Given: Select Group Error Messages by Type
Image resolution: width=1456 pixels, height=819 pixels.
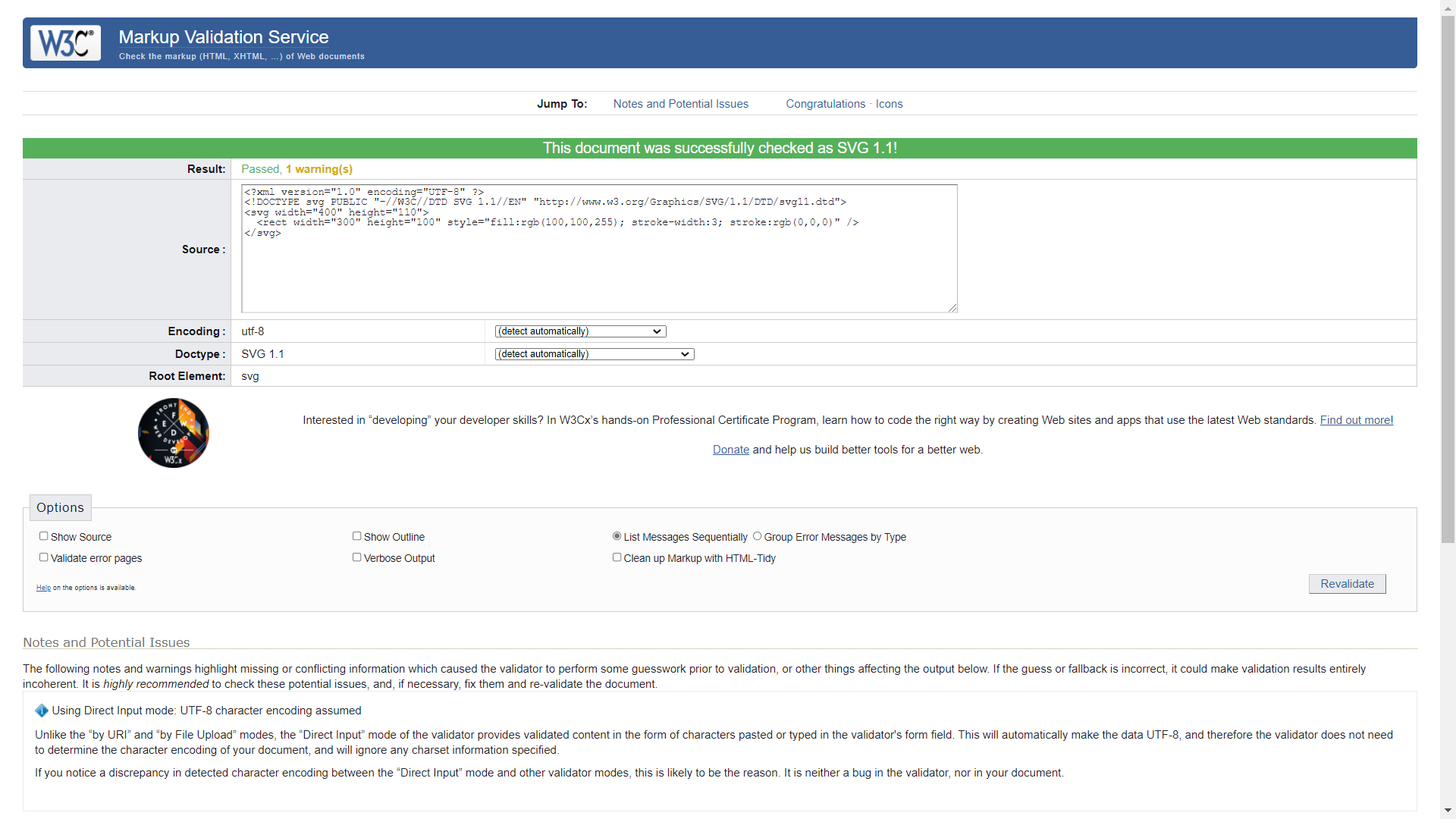Looking at the screenshot, I should (758, 536).
